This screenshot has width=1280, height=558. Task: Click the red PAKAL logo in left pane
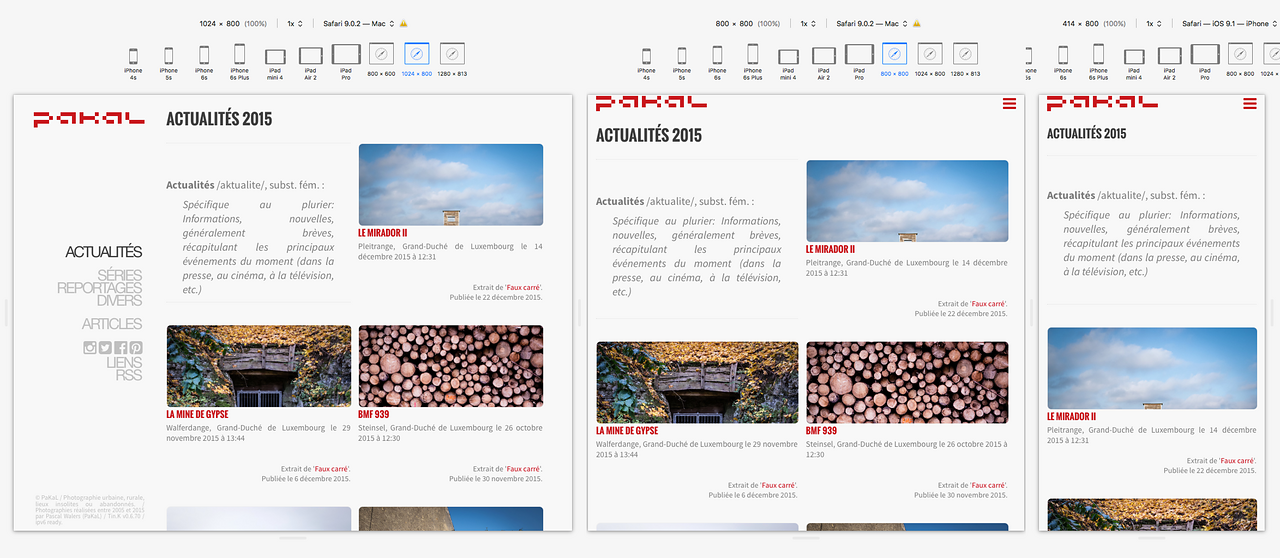89,119
